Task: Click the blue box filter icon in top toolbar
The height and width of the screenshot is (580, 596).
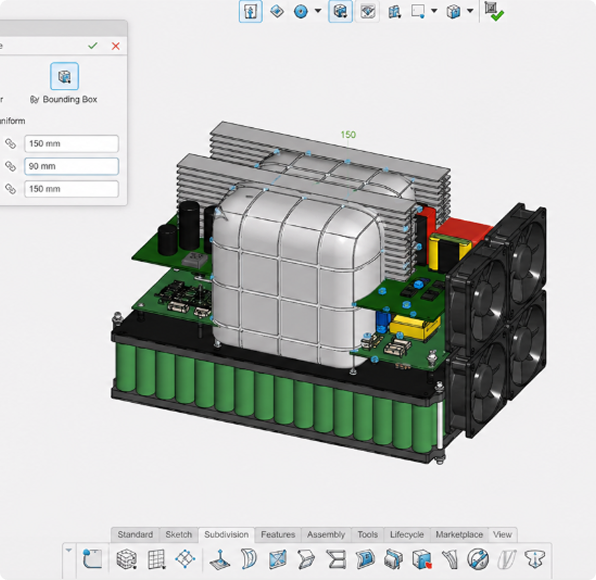Action: (395, 12)
